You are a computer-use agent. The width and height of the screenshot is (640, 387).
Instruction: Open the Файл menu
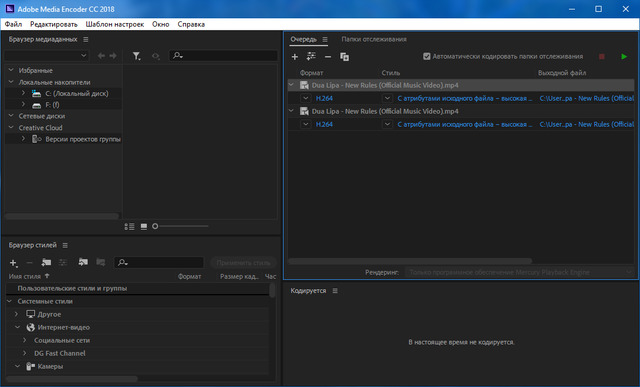(x=13, y=24)
